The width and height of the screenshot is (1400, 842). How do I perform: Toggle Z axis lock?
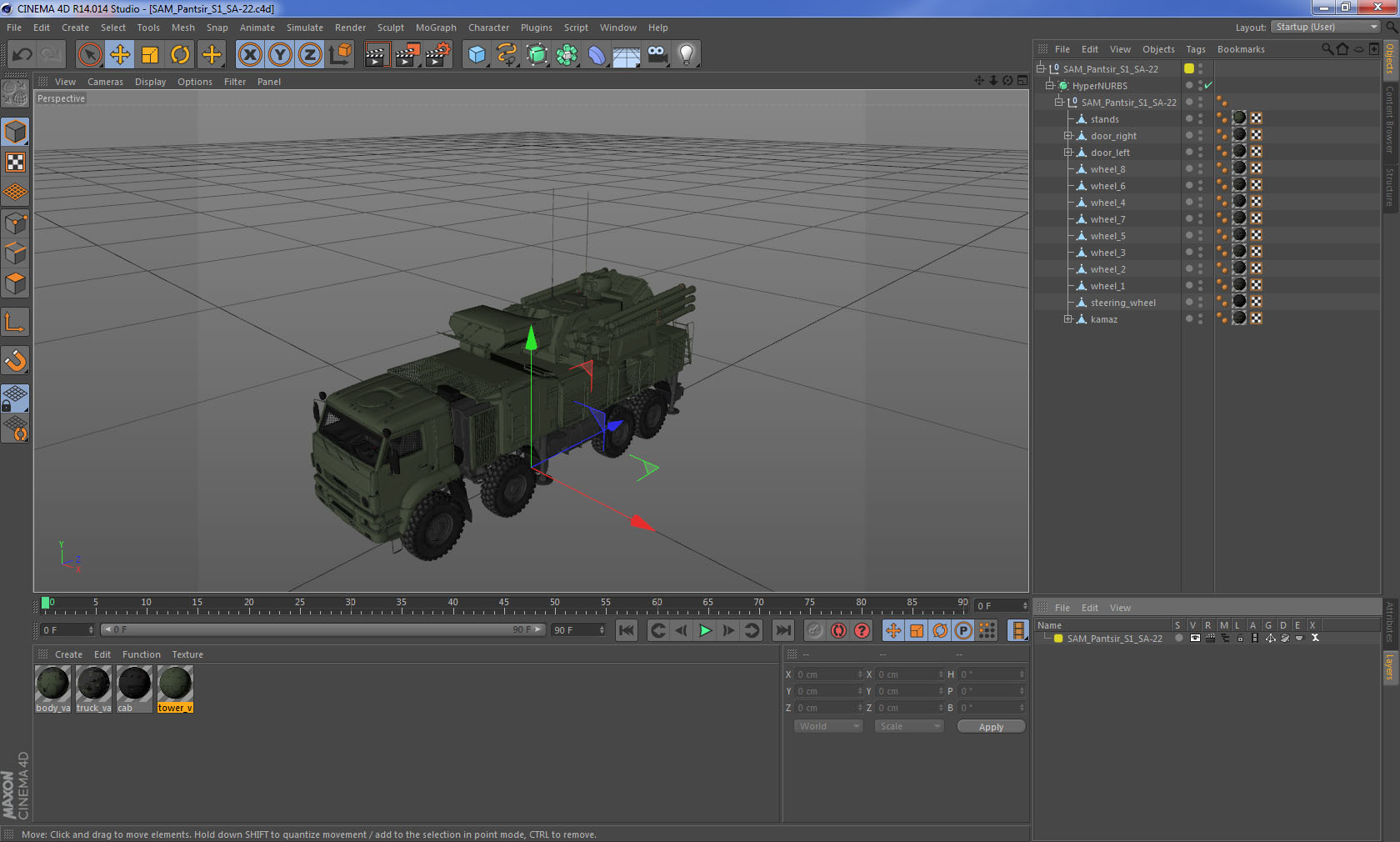pos(310,55)
